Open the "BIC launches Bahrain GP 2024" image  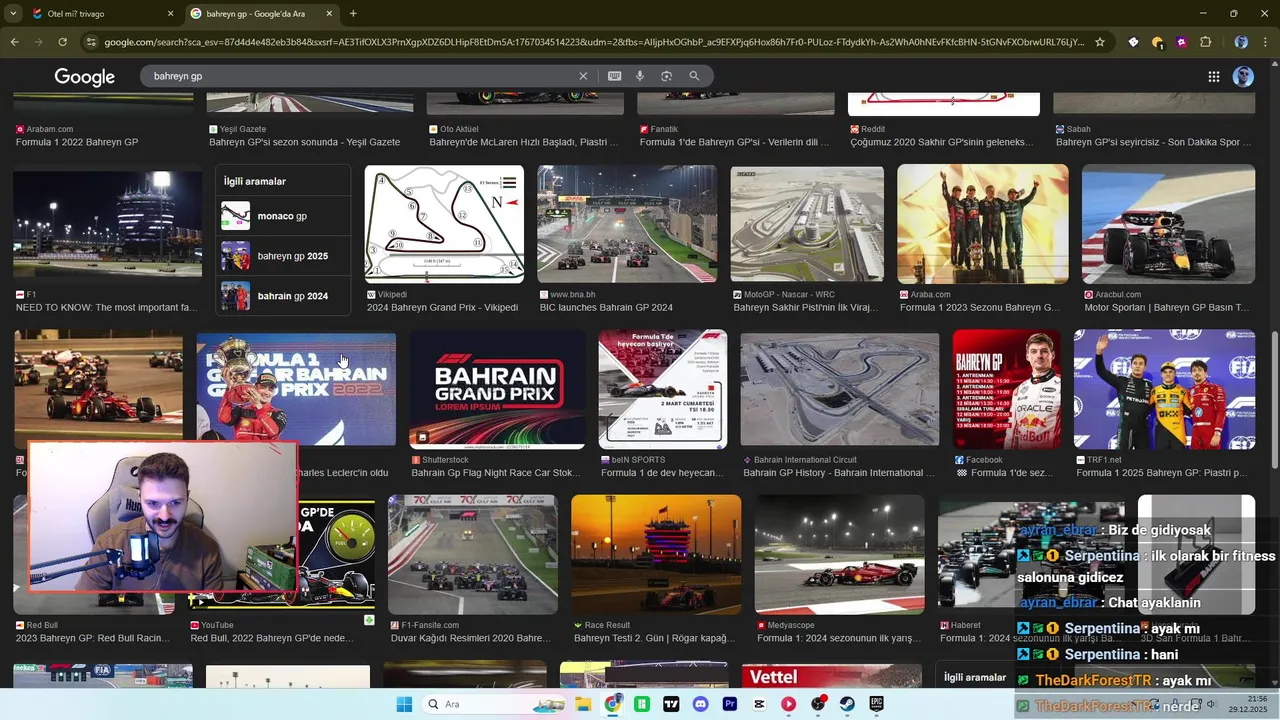coord(627,224)
